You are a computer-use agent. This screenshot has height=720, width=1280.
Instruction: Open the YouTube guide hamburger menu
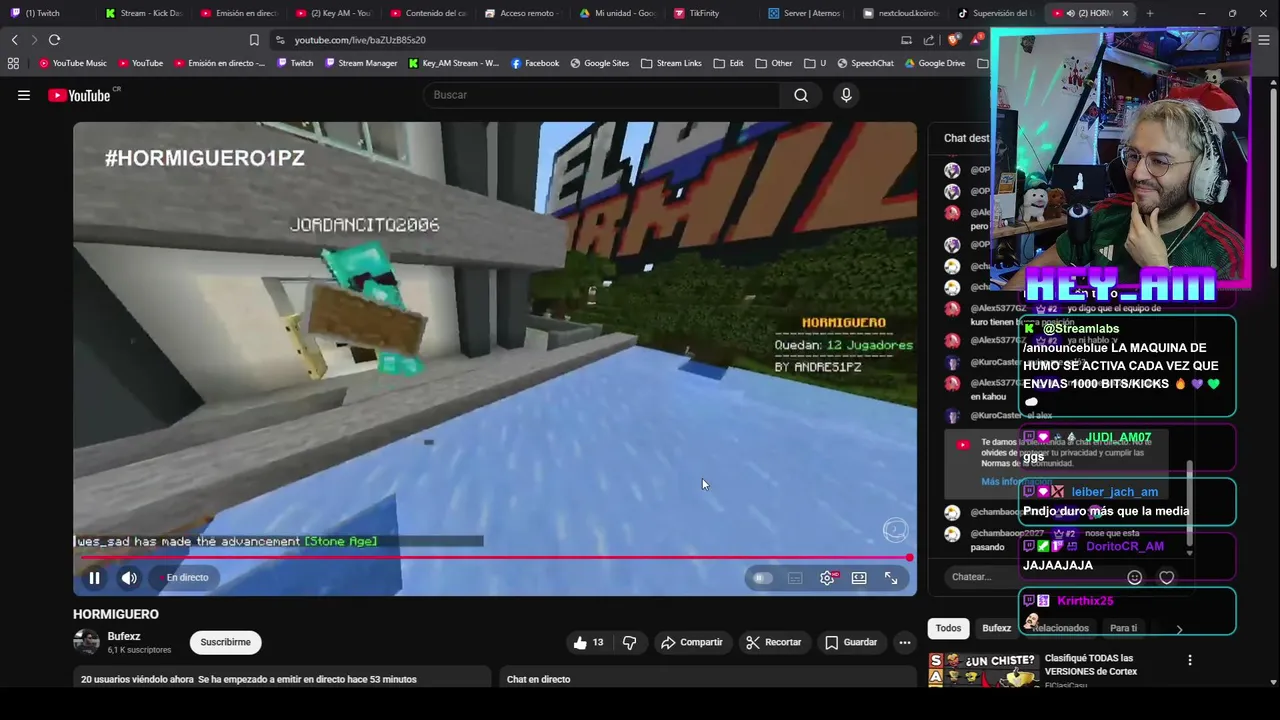coord(24,95)
